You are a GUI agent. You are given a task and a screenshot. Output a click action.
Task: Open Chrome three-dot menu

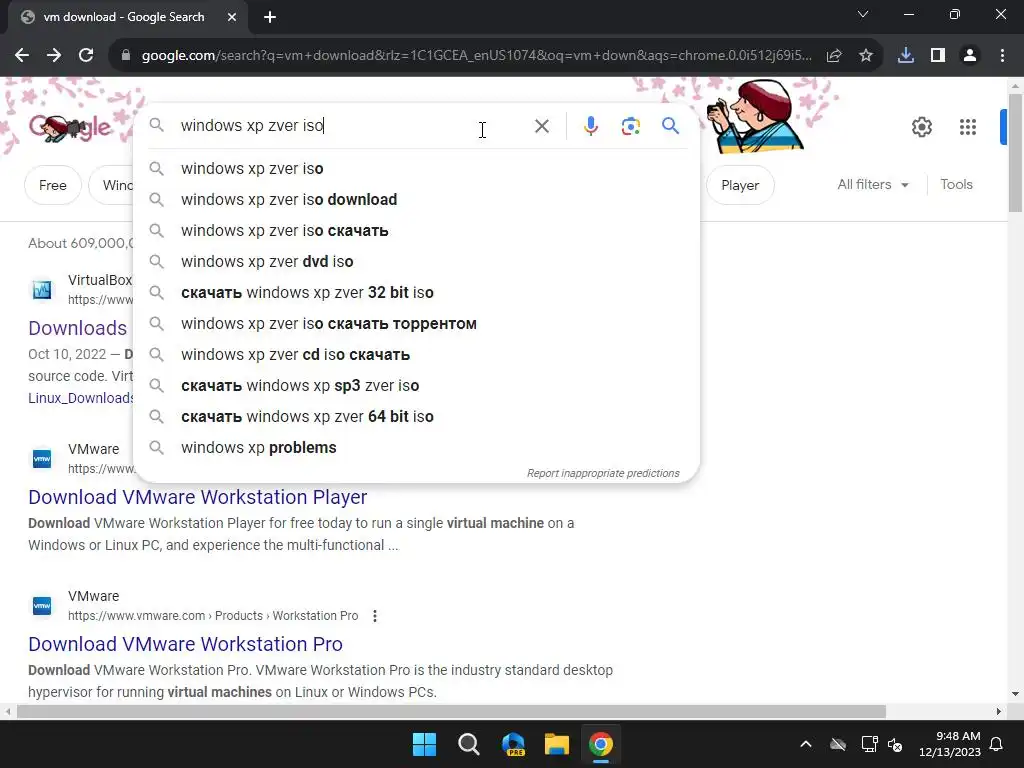[x=1002, y=56]
